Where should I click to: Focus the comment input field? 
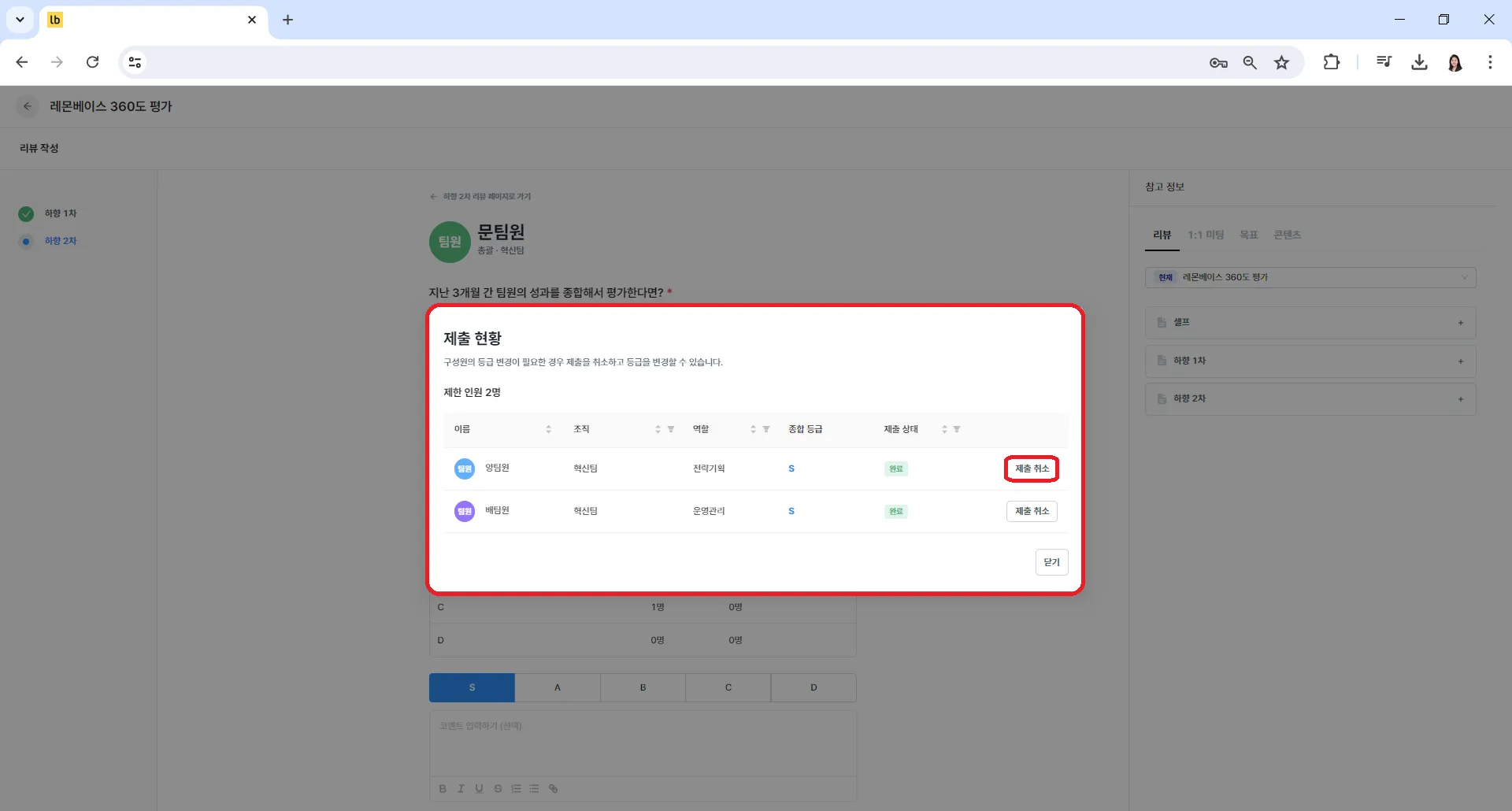643,744
